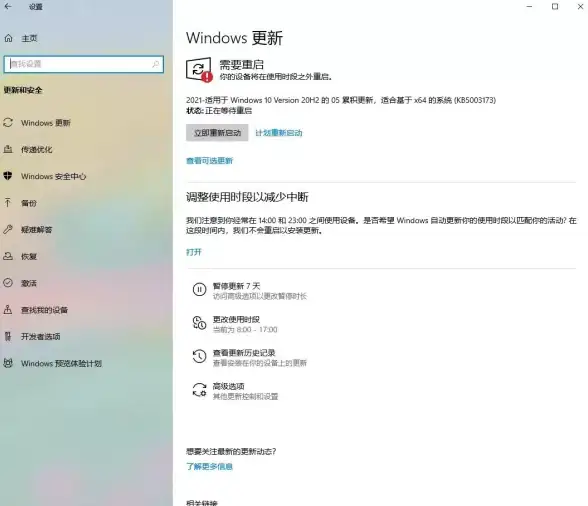This screenshot has width=588, height=506.
Task: Click the search magnifier icon in the settings search box
Action: click(155, 64)
